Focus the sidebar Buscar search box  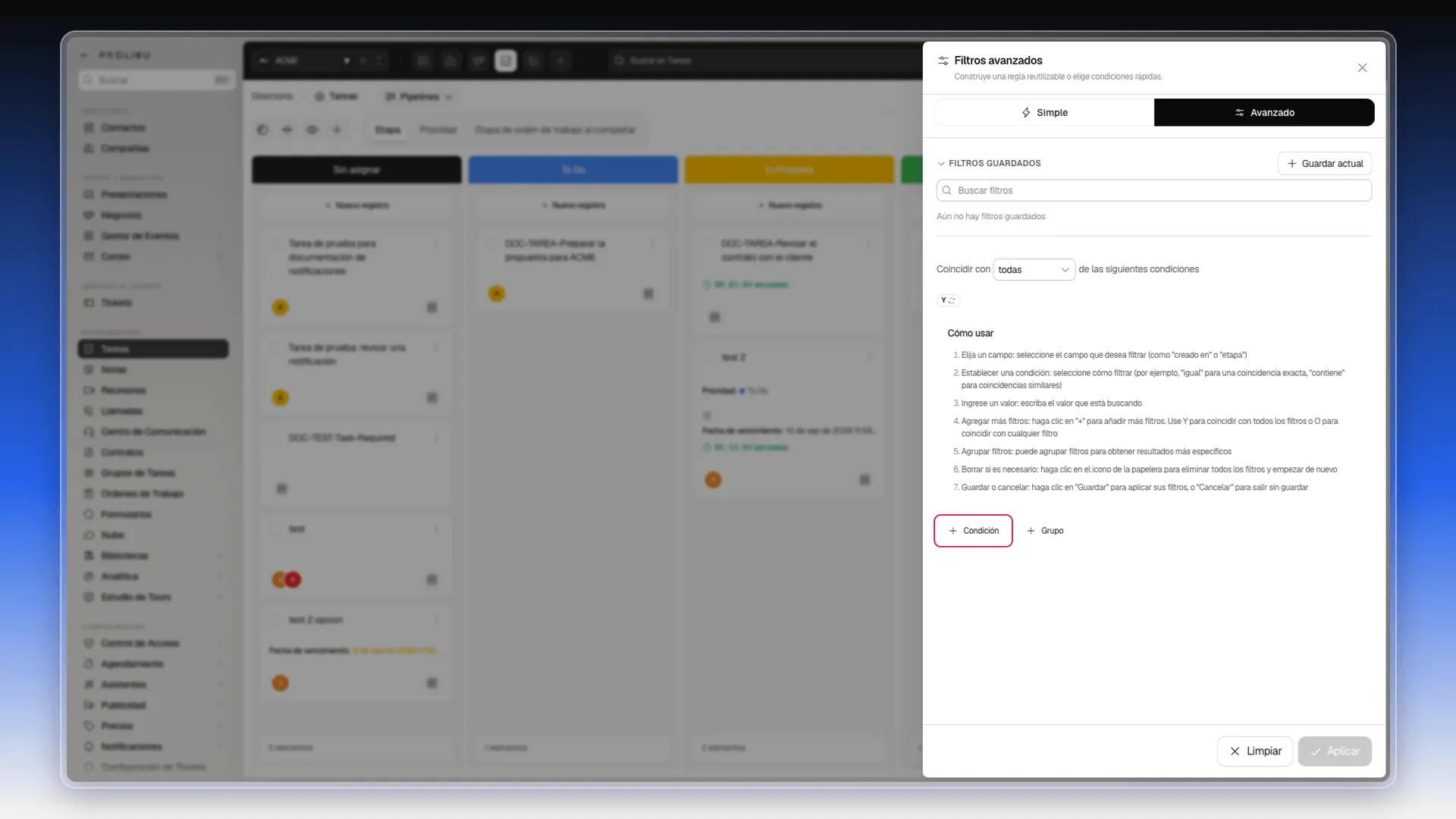157,80
